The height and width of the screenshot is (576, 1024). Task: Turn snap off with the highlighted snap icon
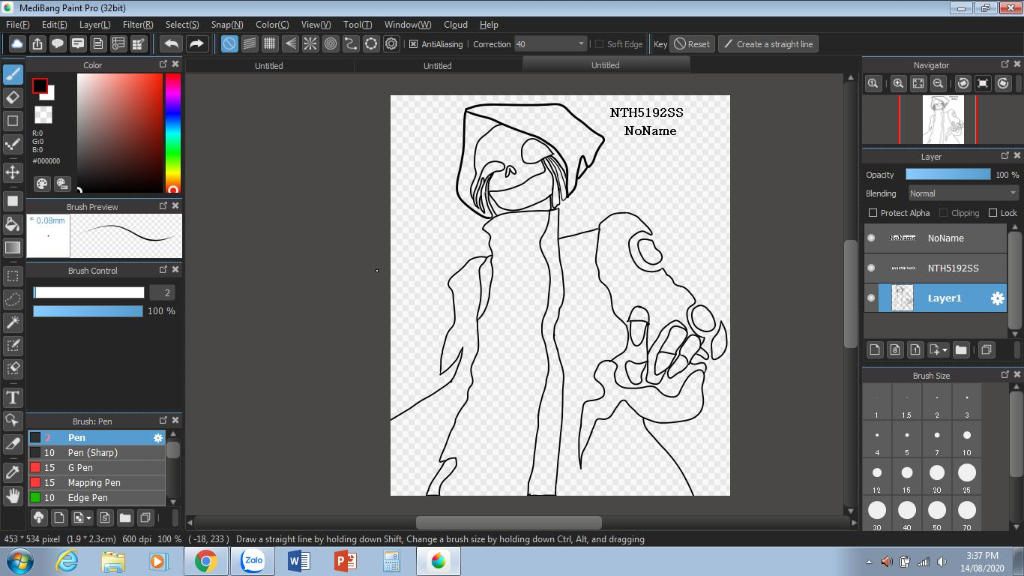click(229, 44)
